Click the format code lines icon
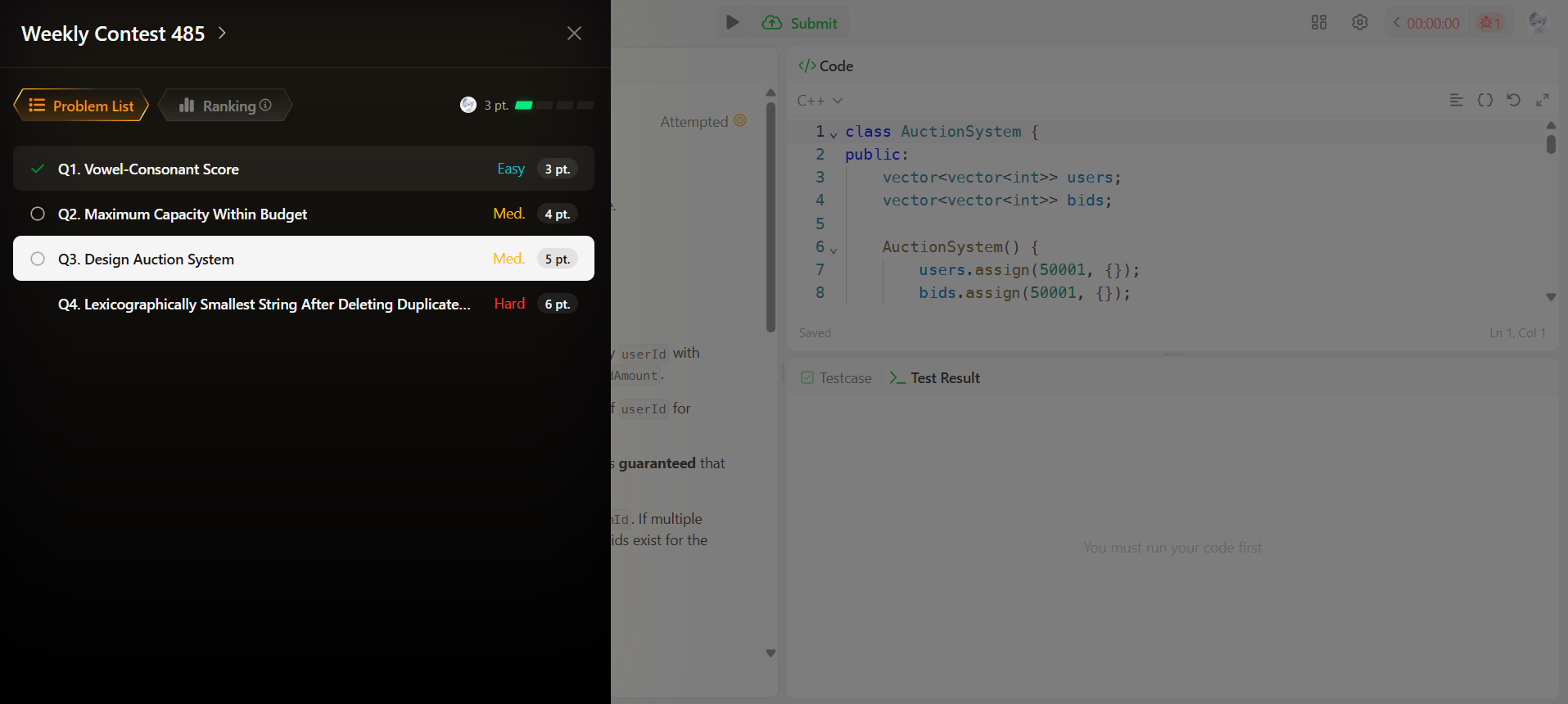Screen dimensions: 1568x704 [1456, 100]
